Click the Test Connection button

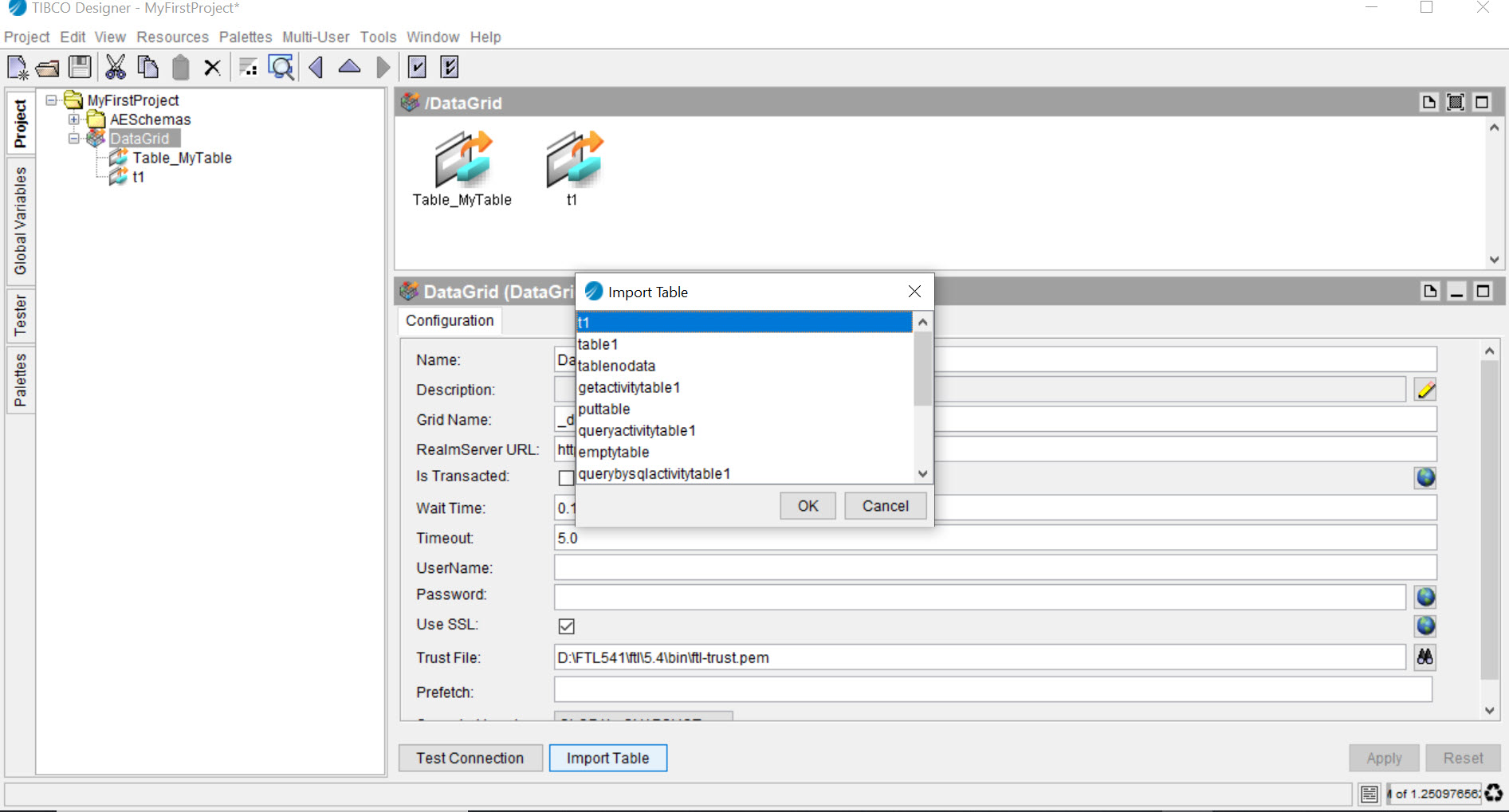click(x=470, y=758)
